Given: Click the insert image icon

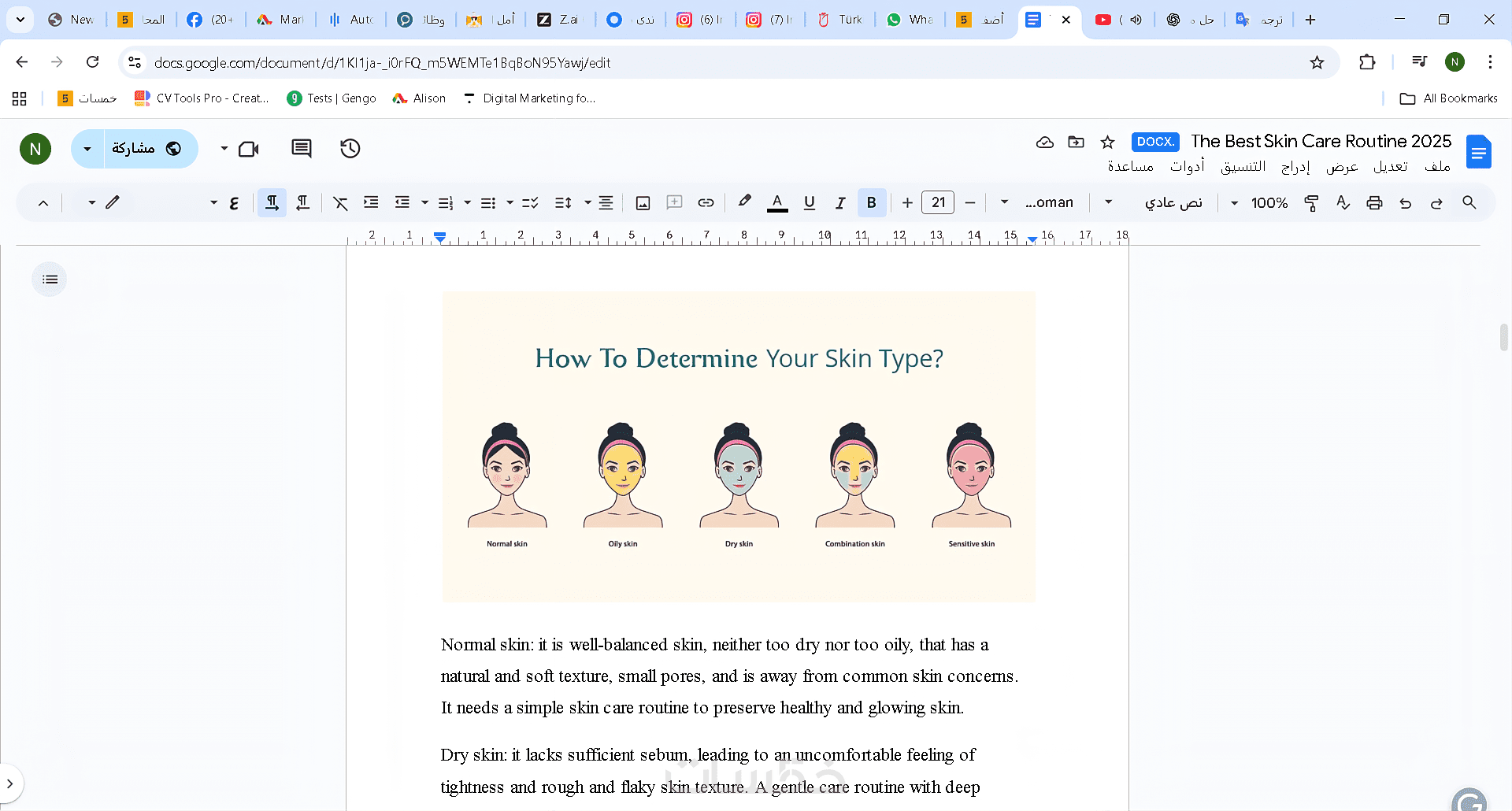Looking at the screenshot, I should coord(643,203).
